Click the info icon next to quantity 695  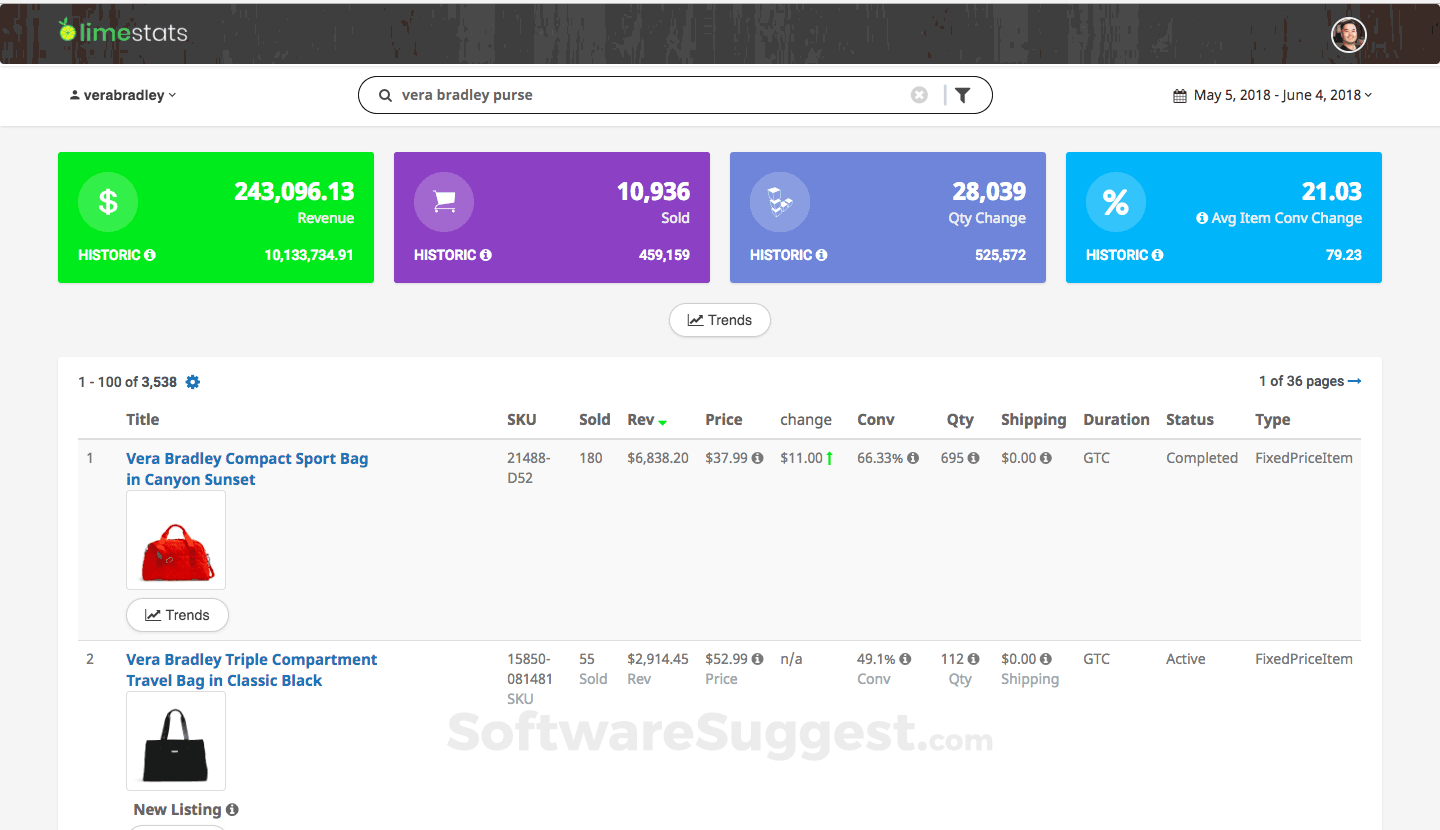pos(974,458)
